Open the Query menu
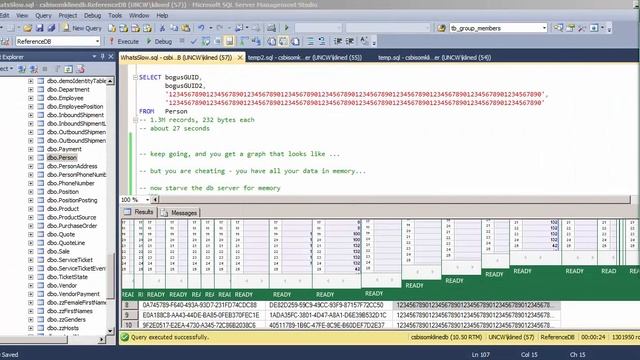Viewport: 640px width, 360px height. 43,16
